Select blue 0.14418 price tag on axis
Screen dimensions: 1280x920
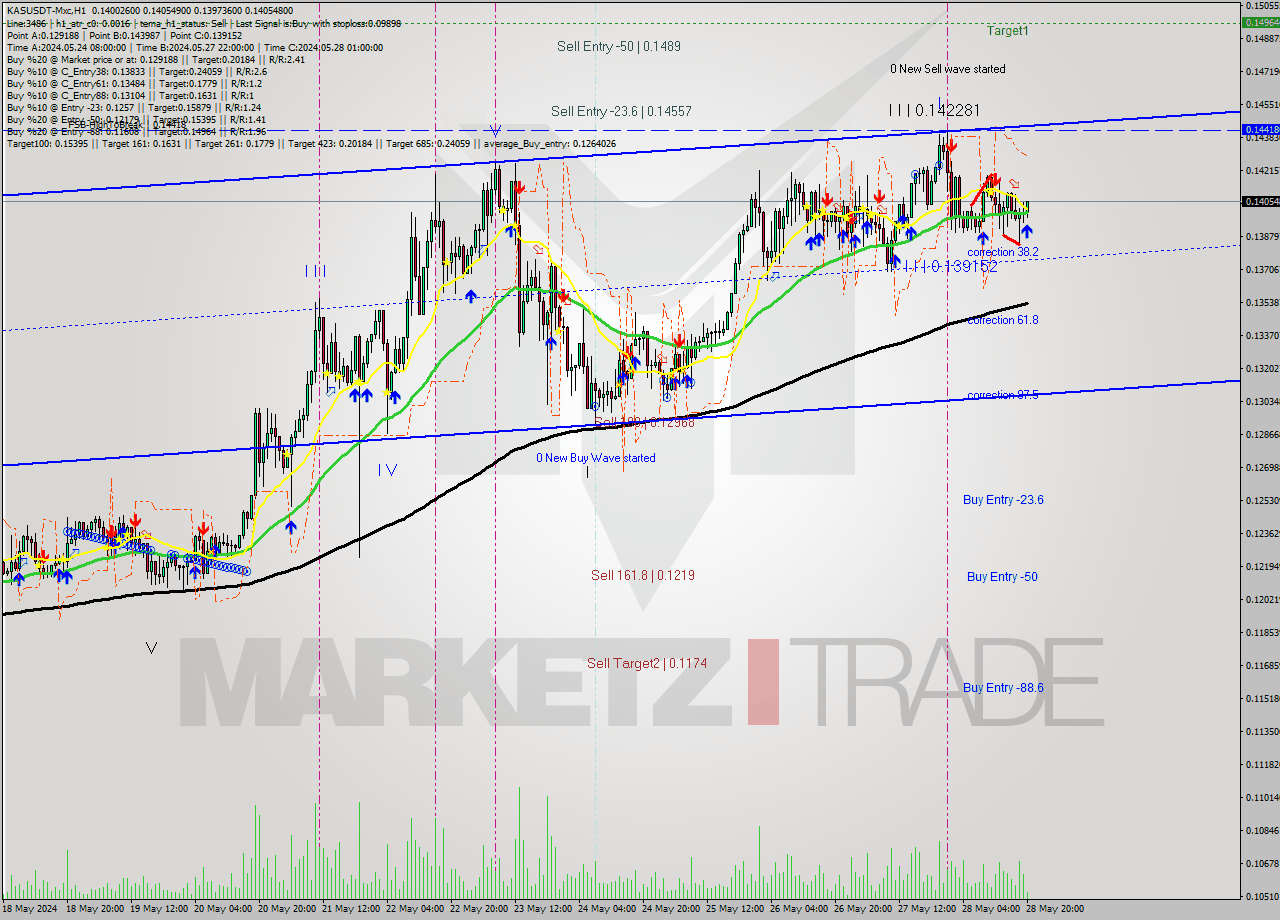[x=1260, y=130]
